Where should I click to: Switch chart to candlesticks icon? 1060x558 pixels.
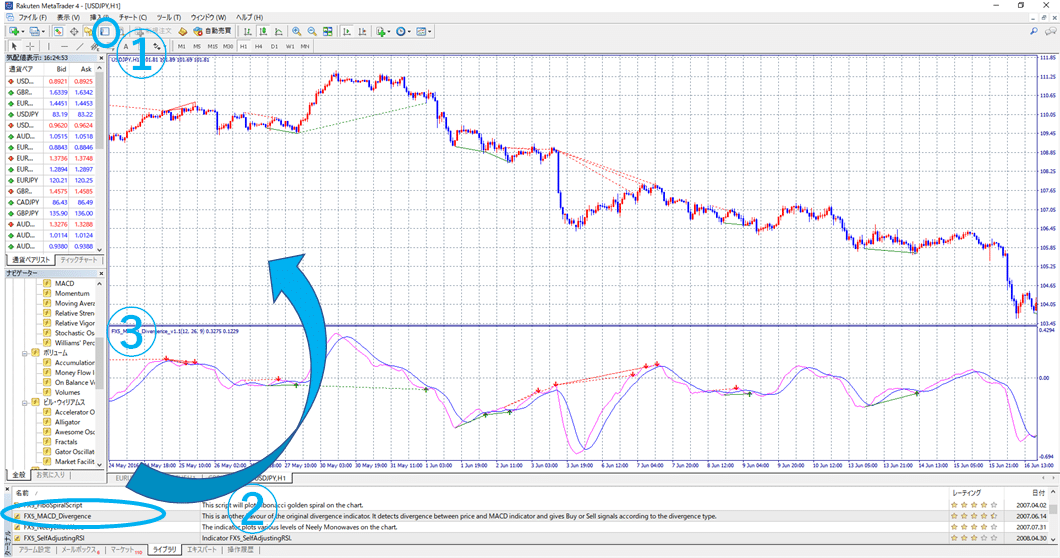[x=263, y=31]
